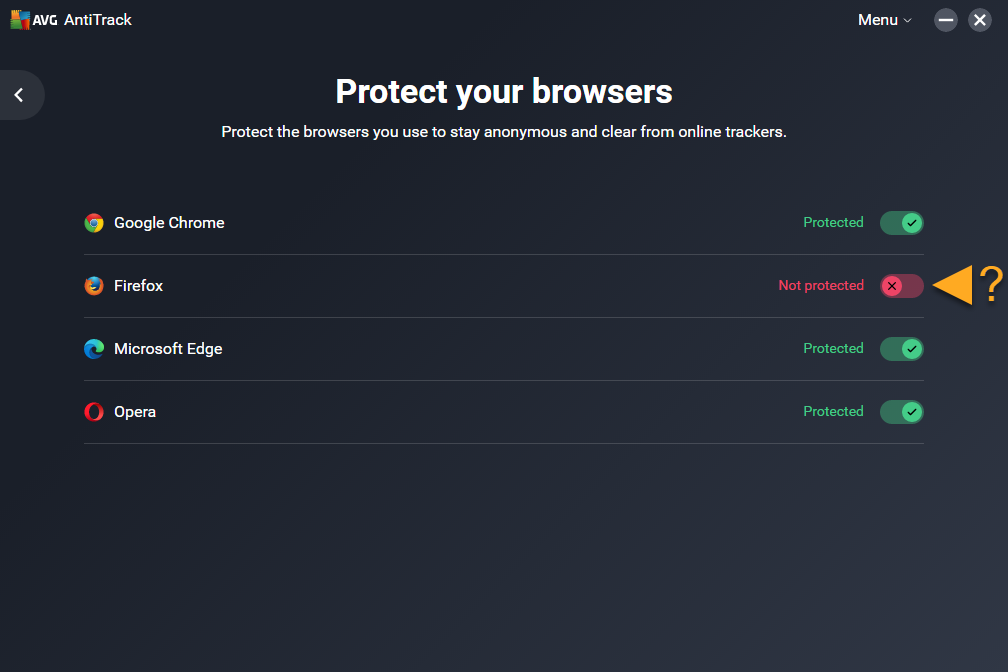Click the Google Chrome browser icon
The width and height of the screenshot is (1008, 672).
tap(94, 223)
